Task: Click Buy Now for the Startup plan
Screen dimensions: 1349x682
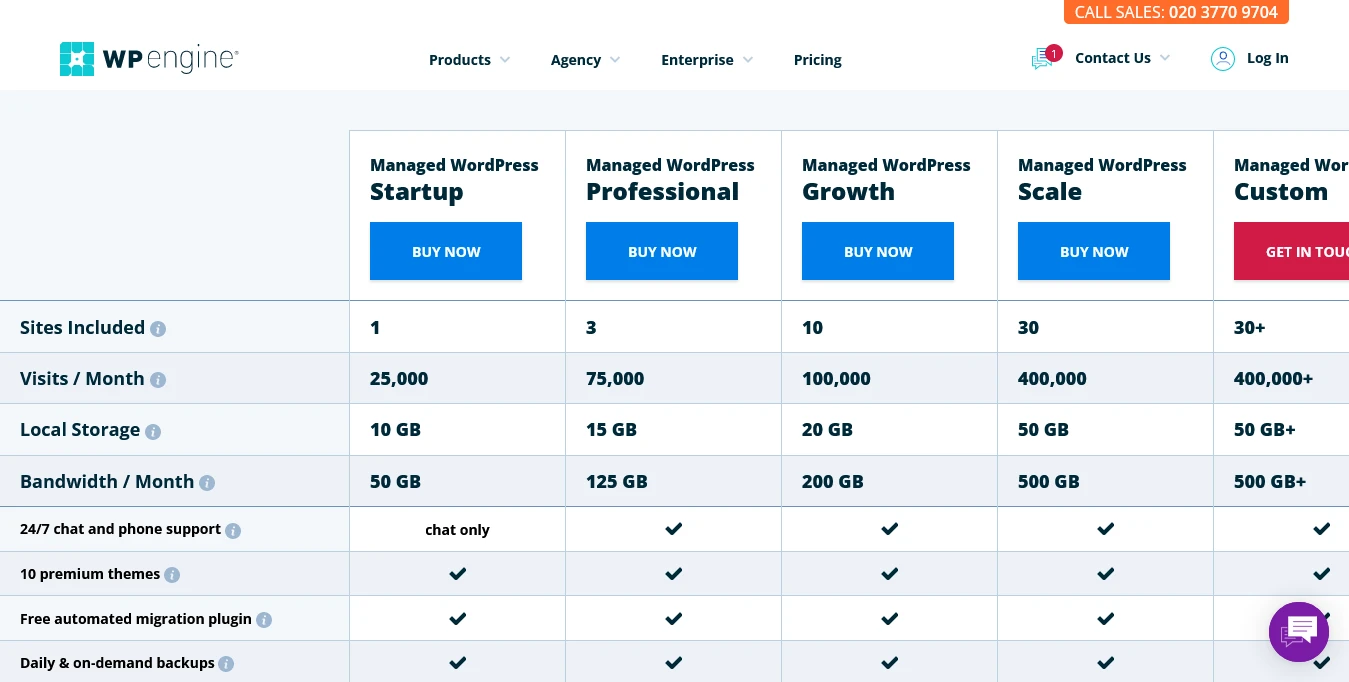Action: [446, 251]
